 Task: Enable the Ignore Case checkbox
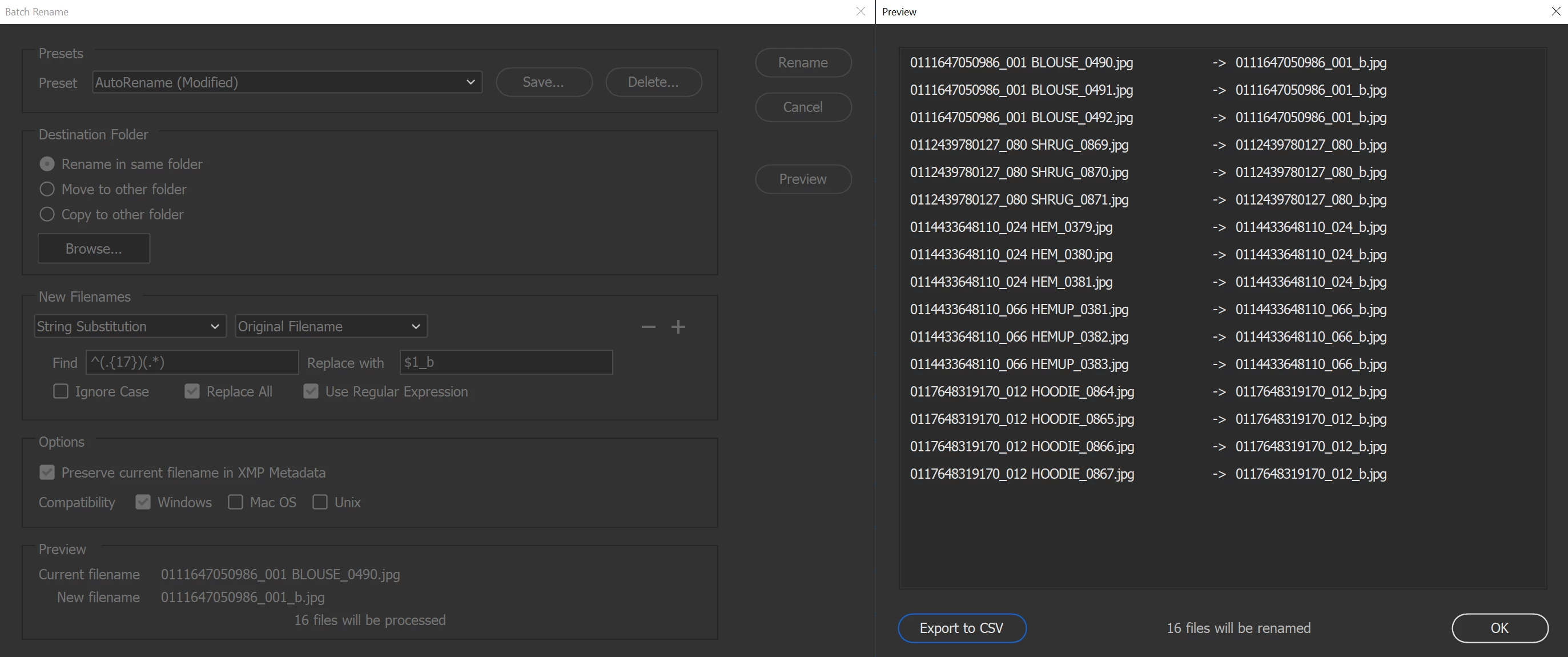[x=61, y=391]
